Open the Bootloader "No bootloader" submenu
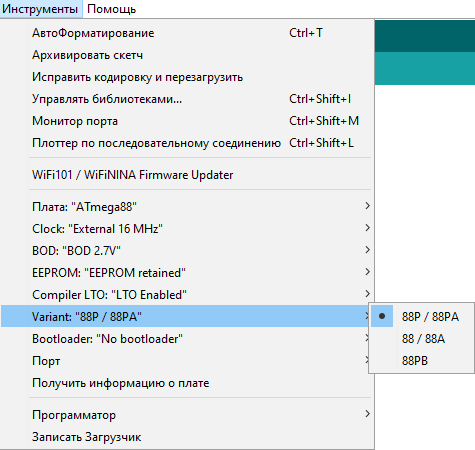Screen dimensions: 475x450 coord(187,338)
